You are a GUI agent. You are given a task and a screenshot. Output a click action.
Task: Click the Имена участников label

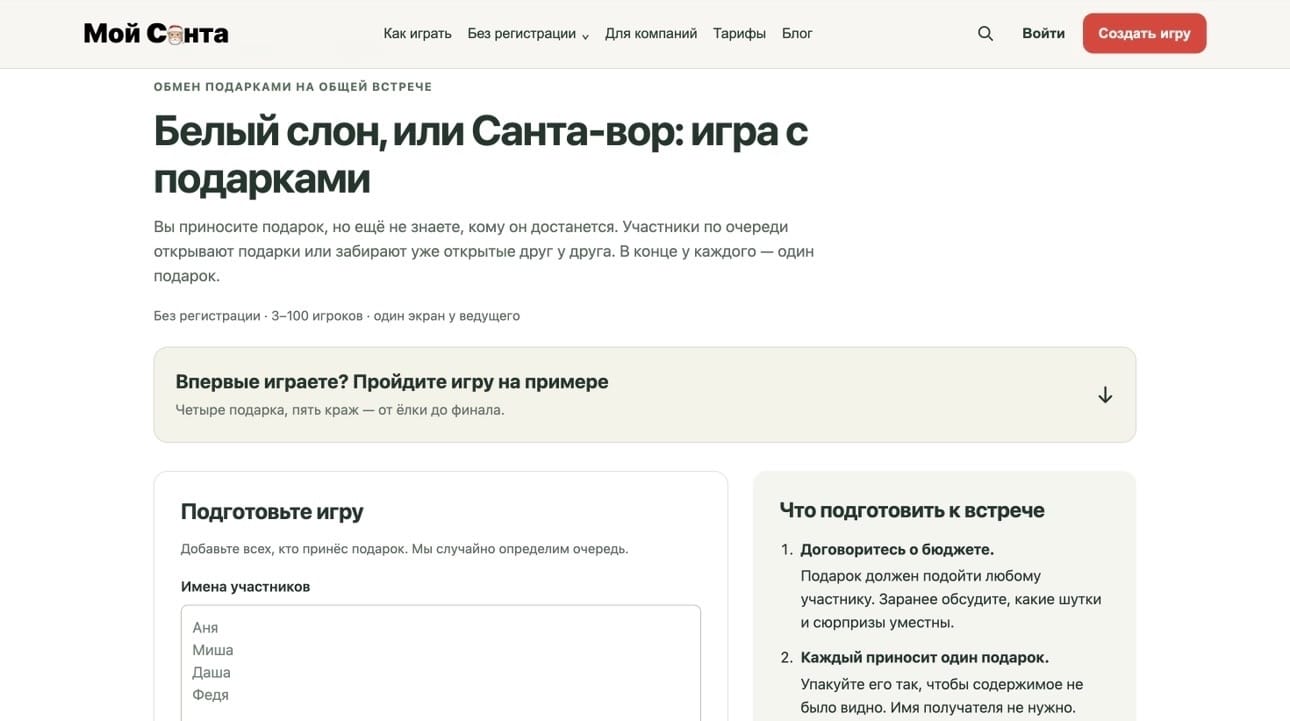click(245, 587)
